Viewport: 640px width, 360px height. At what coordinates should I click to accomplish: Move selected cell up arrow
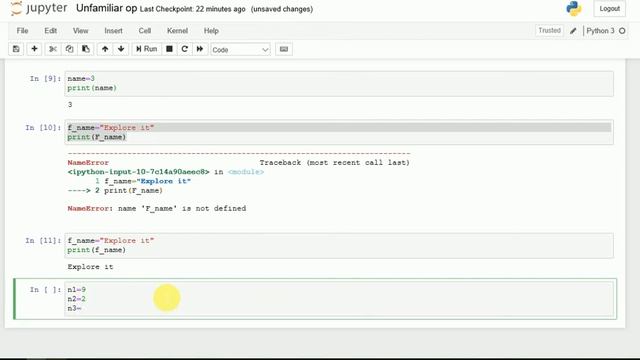point(105,49)
